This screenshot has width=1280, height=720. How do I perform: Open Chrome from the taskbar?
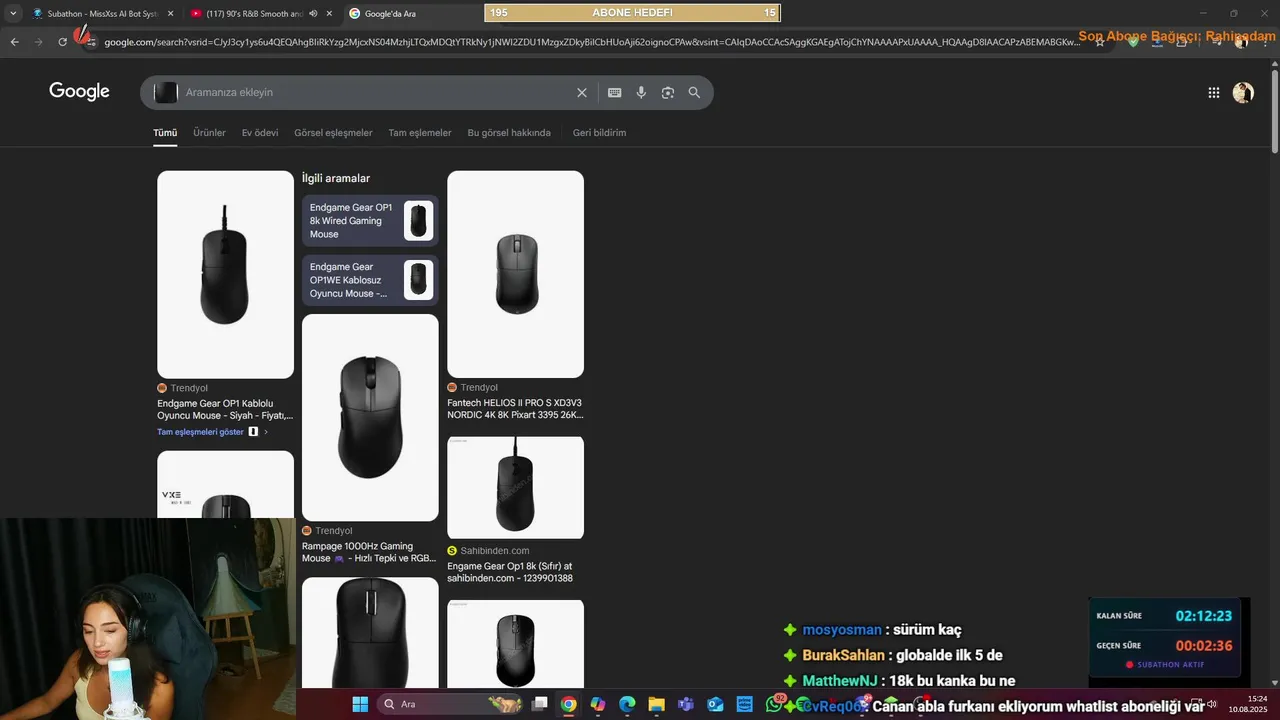tap(569, 704)
